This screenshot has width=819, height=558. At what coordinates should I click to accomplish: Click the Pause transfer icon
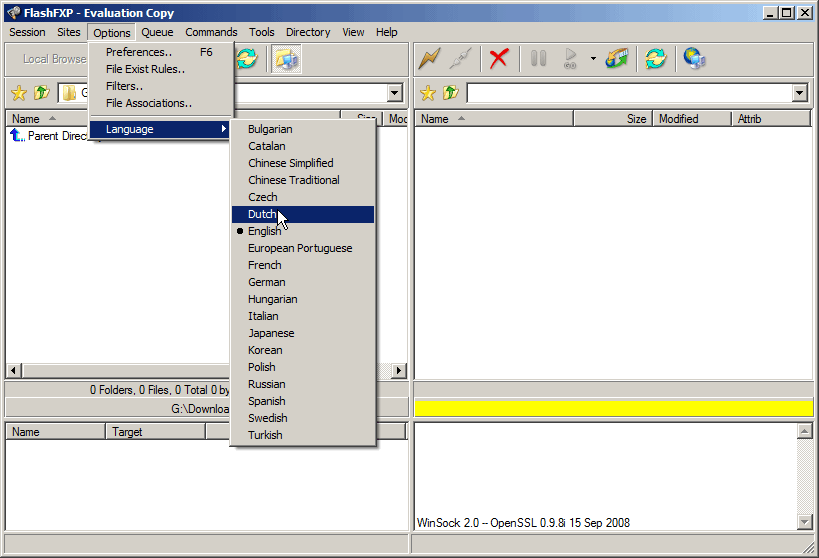539,59
